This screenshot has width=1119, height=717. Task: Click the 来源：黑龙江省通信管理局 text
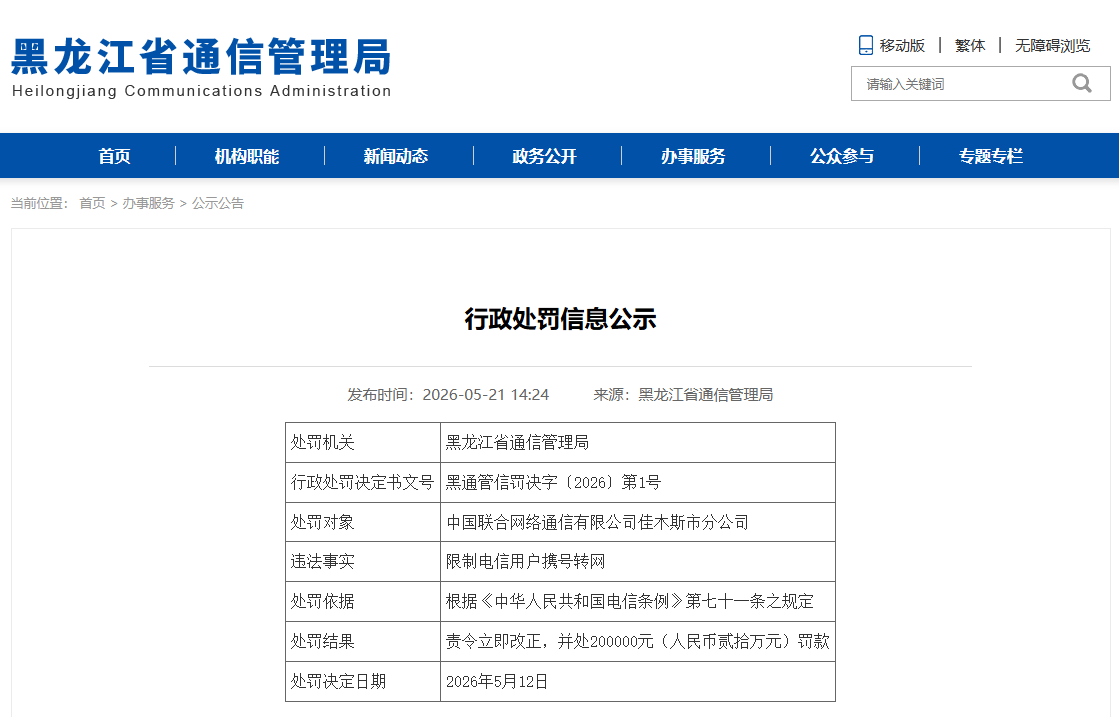(x=683, y=395)
